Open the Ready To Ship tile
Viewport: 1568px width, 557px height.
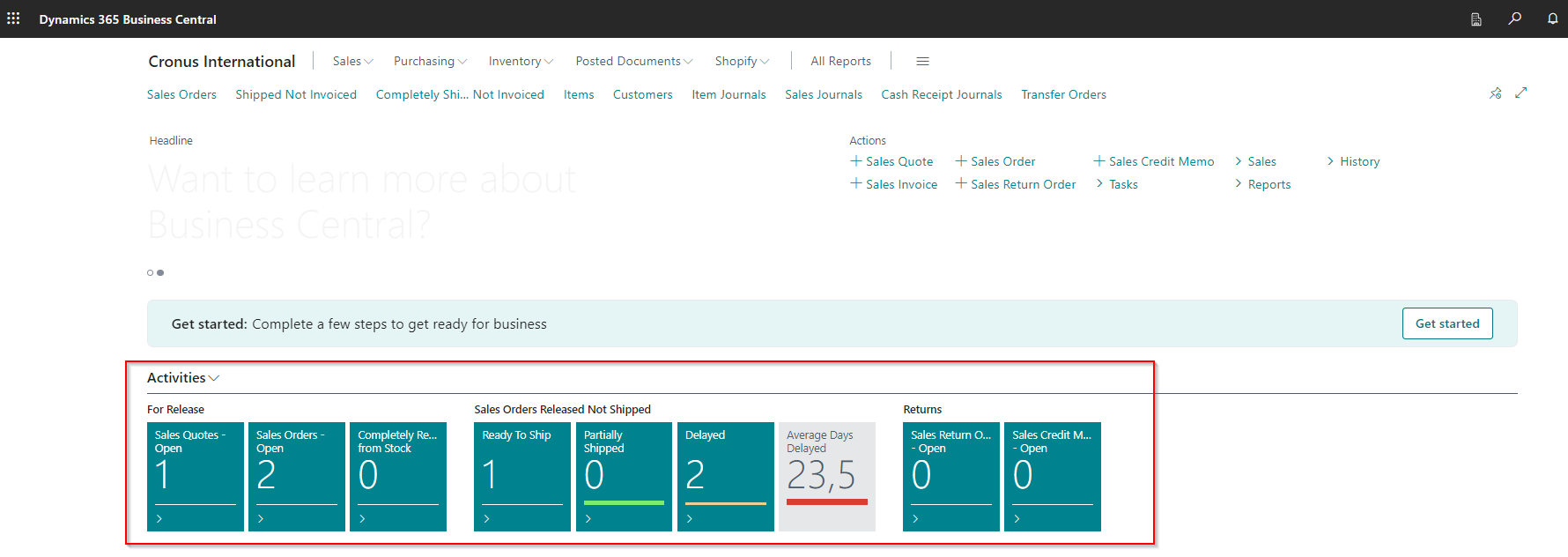tap(522, 477)
